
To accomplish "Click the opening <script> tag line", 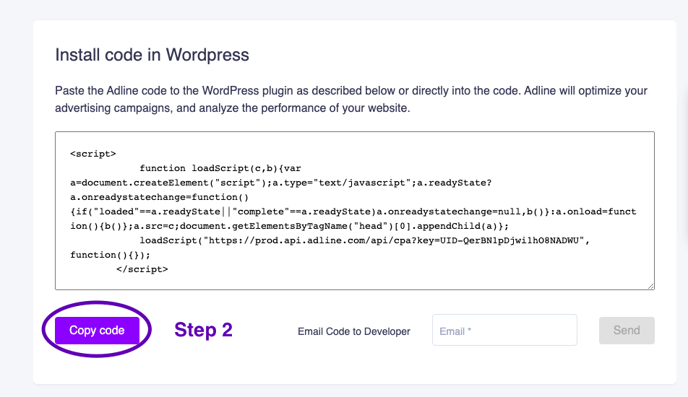I will (93, 154).
